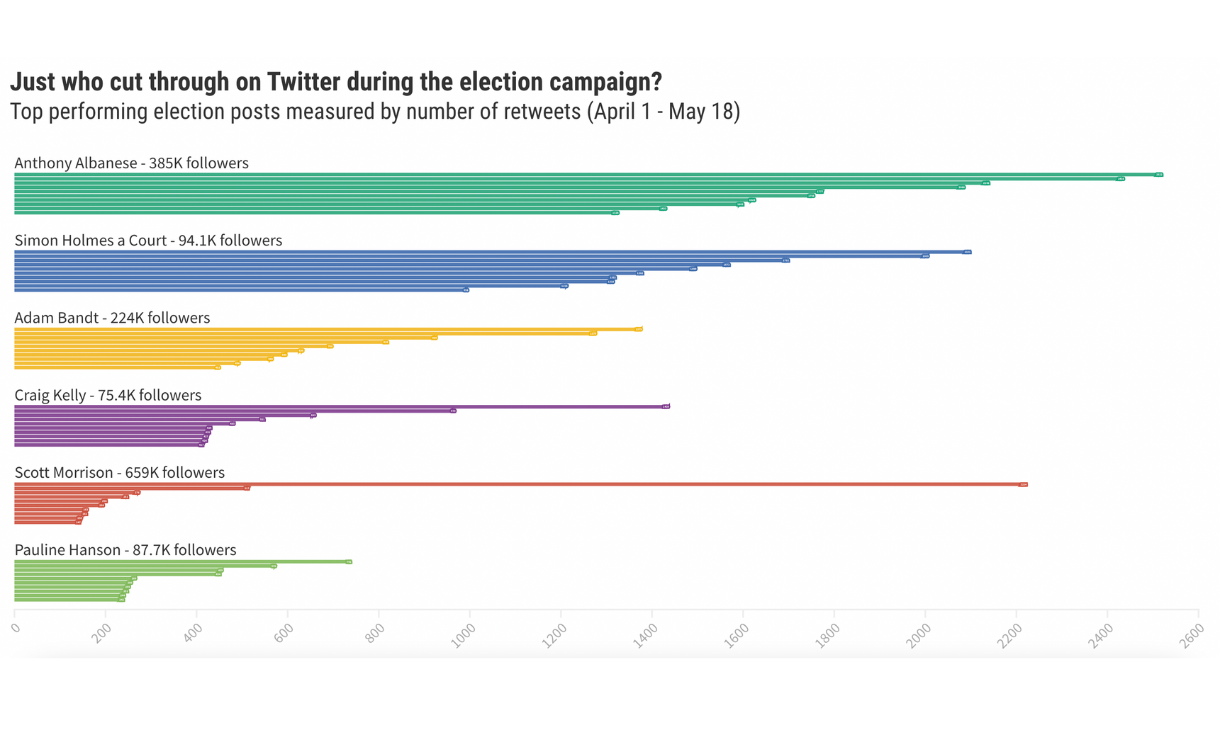Click the 2600 tick label on the axis
The image size is (1220, 732).
[x=1193, y=636]
